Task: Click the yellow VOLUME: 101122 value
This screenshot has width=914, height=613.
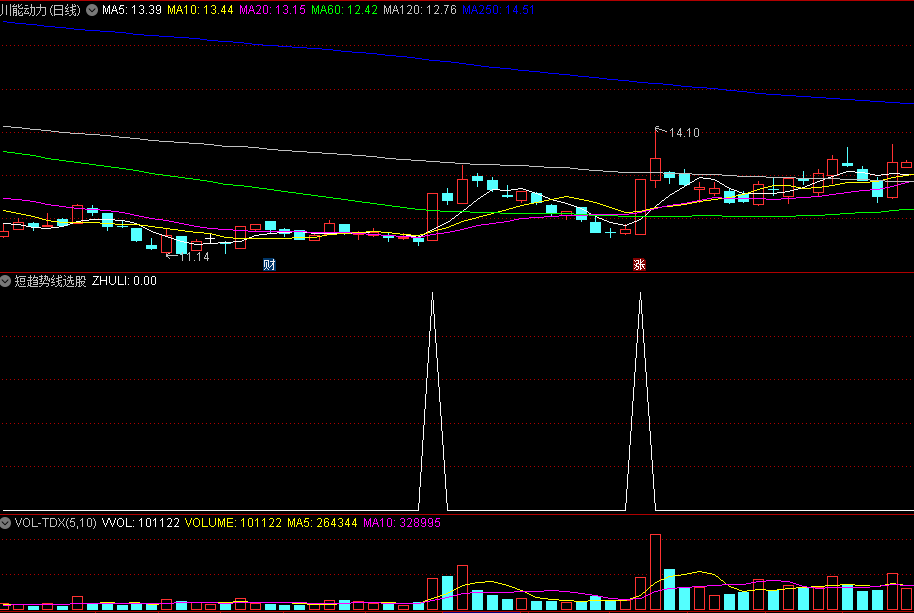Action: tap(233, 523)
